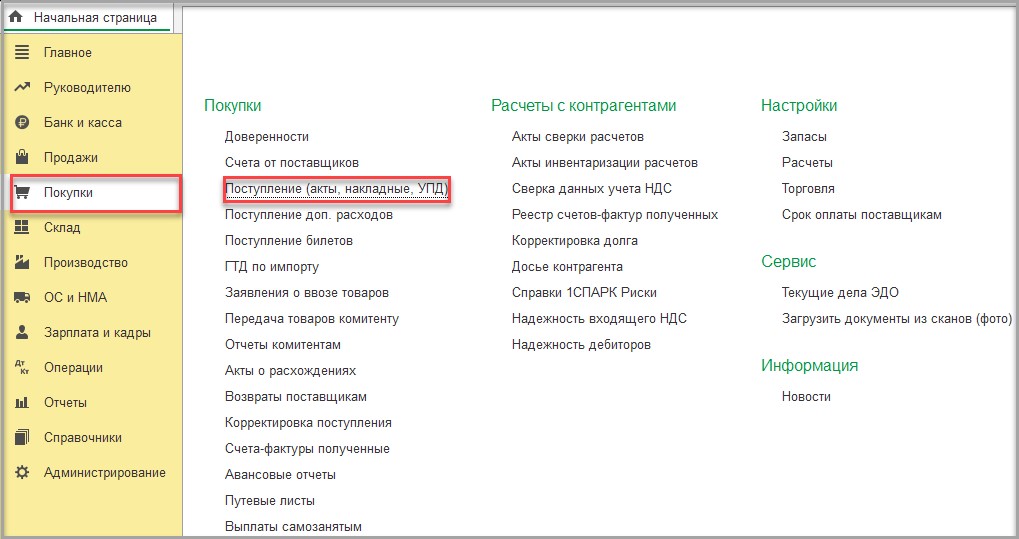This screenshot has height=539, width=1019.
Task: Open Отчеты комитентам
Action: pyautogui.click(x=283, y=345)
